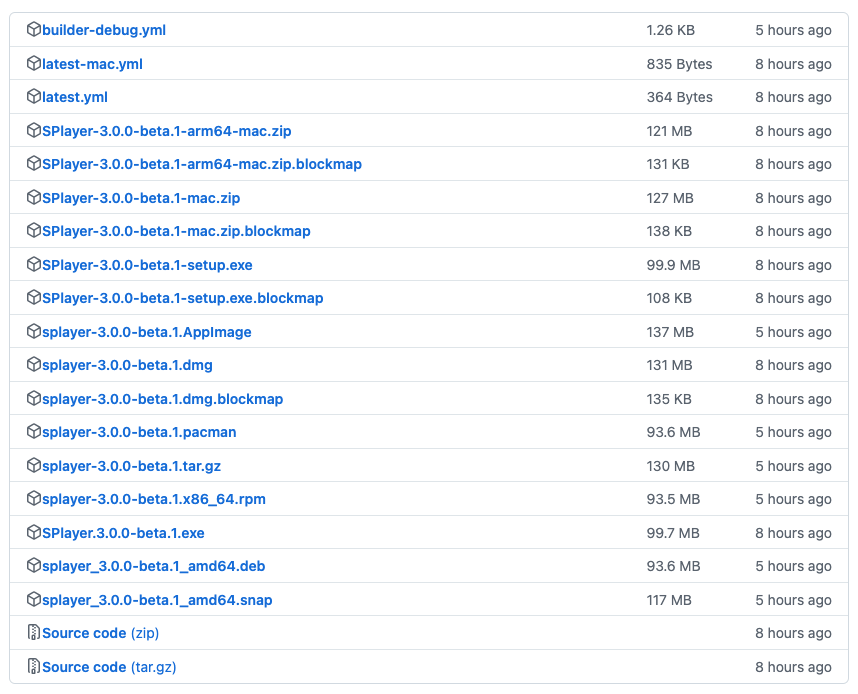Click the 117 MB size of the snap
858x694 pixels.
coord(669,600)
